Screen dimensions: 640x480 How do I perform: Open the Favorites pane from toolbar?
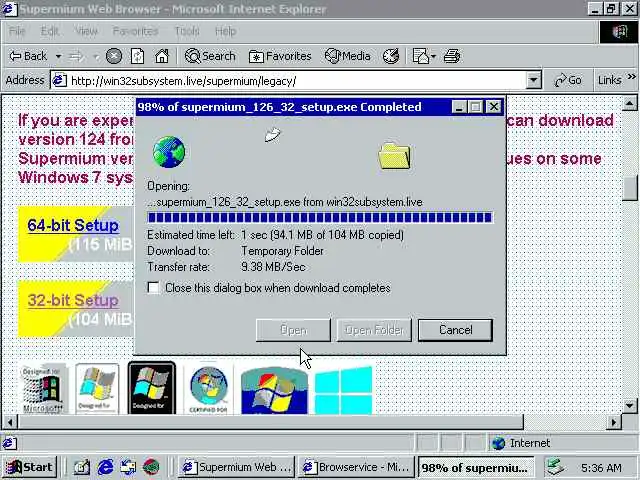pyautogui.click(x=280, y=56)
